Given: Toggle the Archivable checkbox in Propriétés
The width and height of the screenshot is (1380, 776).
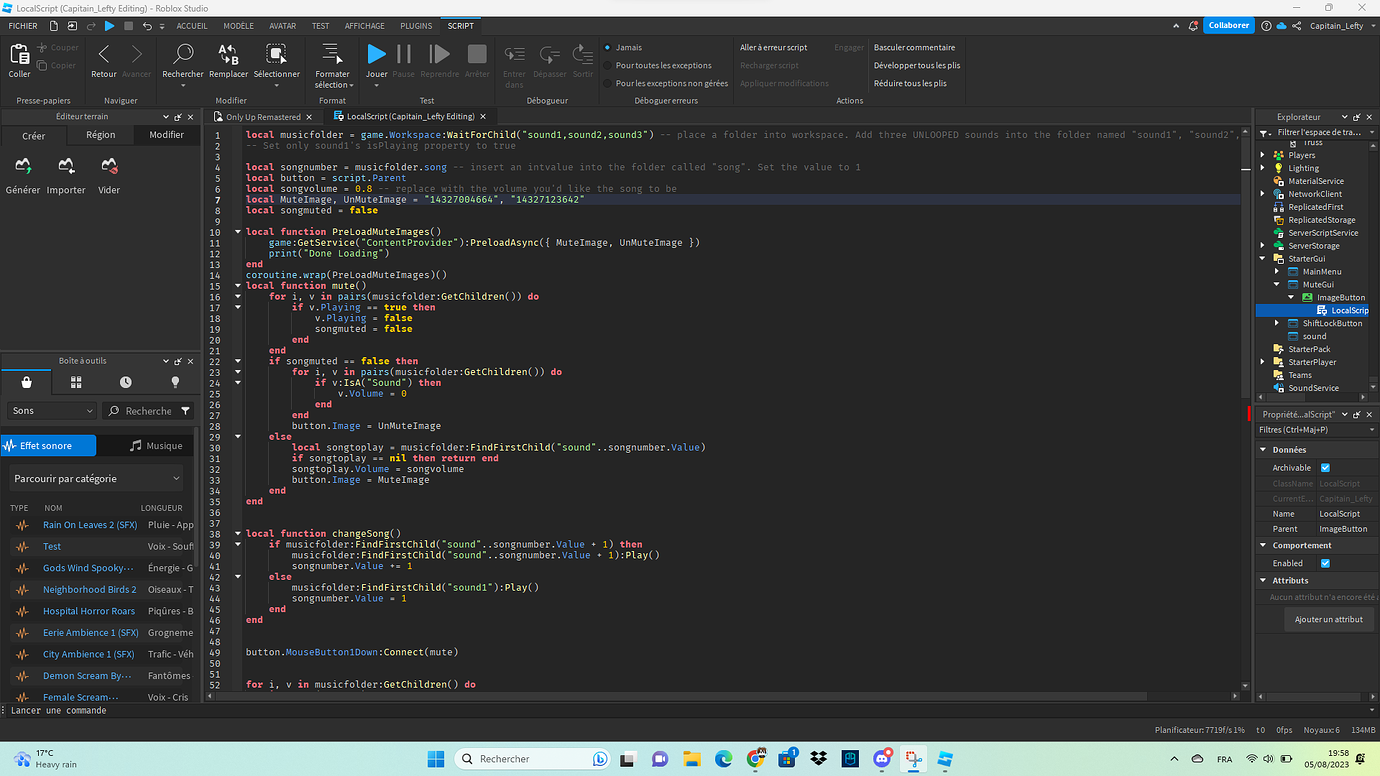Looking at the screenshot, I should coord(1325,467).
